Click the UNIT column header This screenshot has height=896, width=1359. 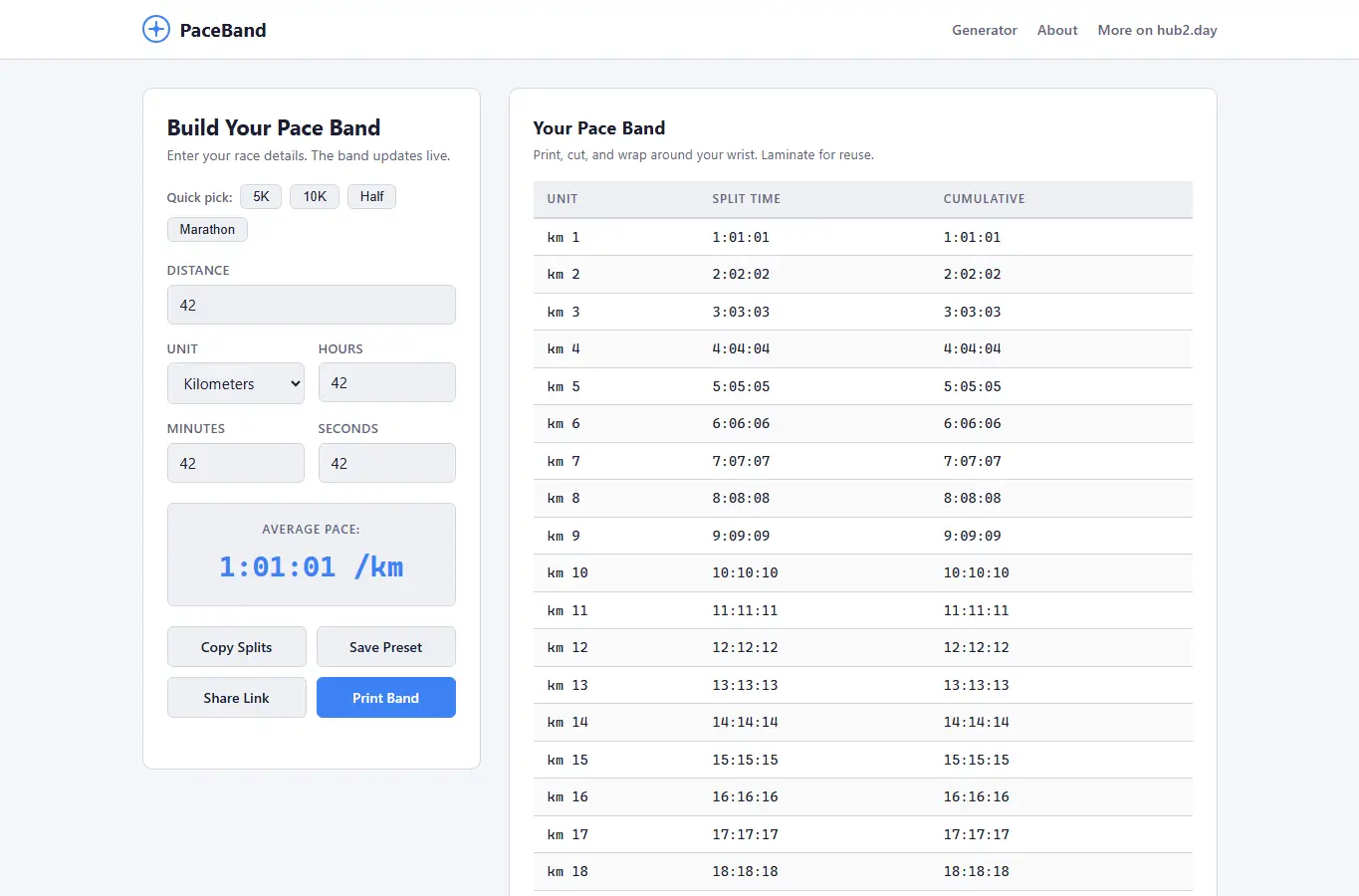[x=563, y=199]
